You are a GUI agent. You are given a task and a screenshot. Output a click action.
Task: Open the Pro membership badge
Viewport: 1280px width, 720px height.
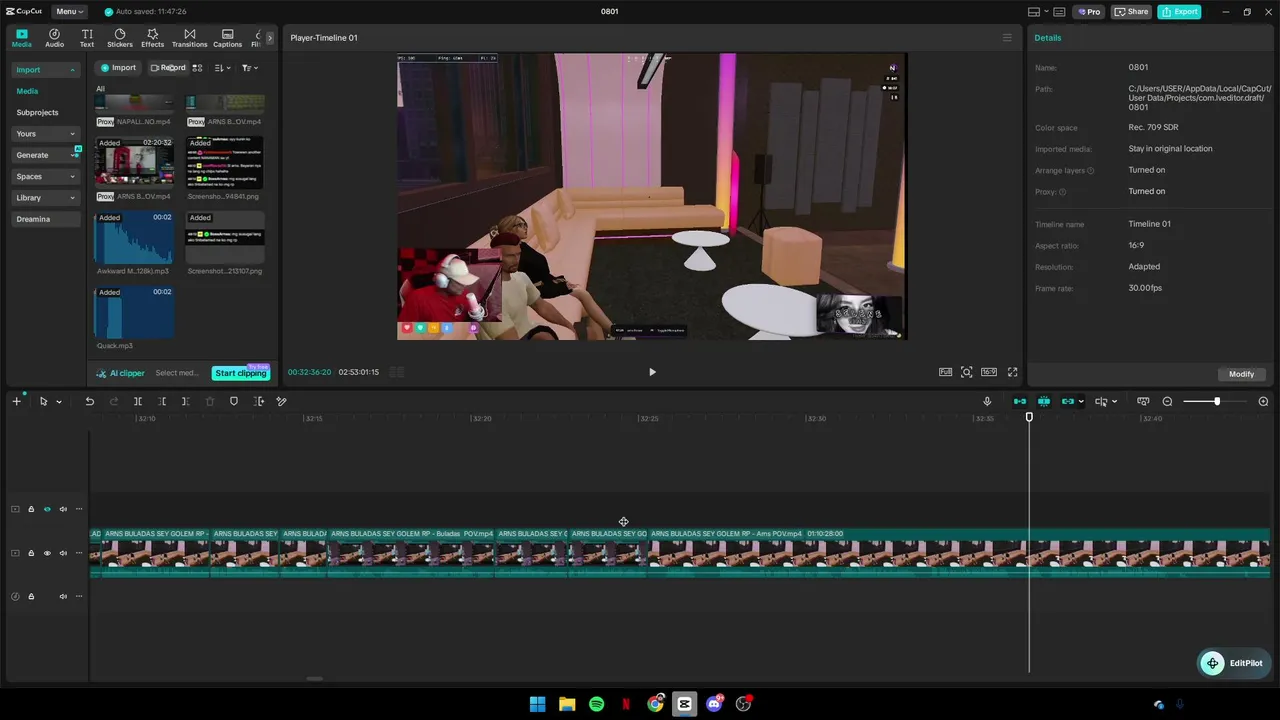[1088, 12]
